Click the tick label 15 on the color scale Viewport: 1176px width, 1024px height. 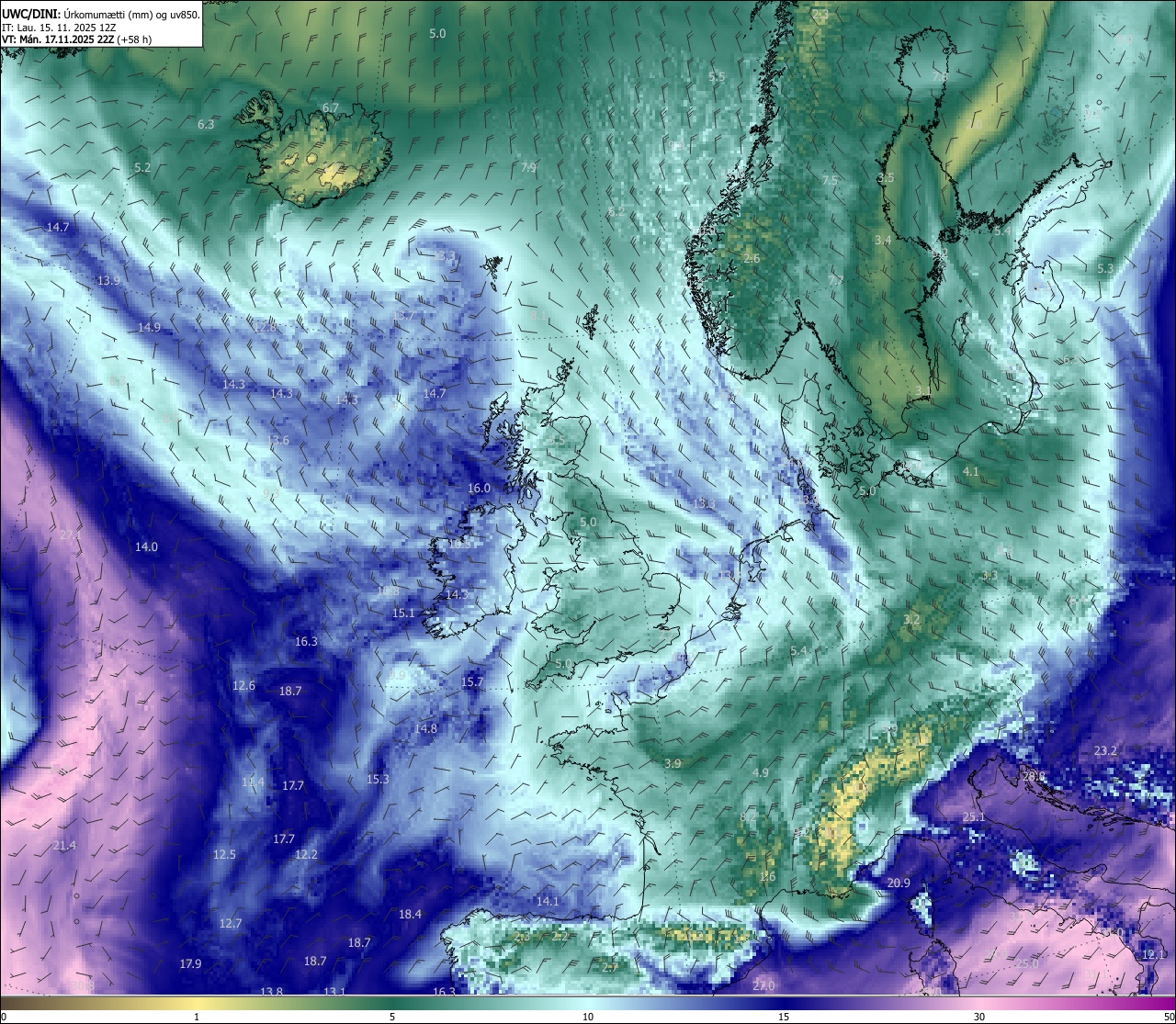click(784, 1017)
